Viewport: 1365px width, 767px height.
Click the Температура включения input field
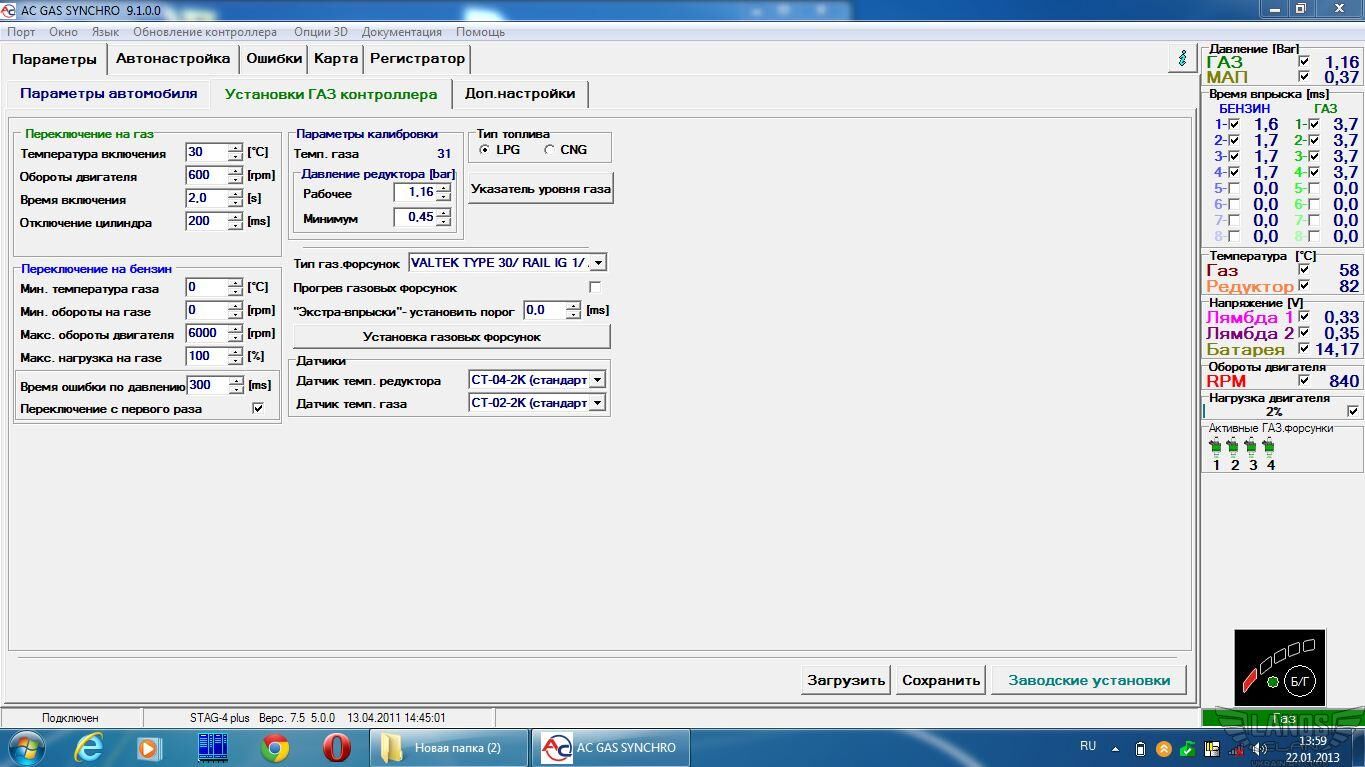(207, 152)
